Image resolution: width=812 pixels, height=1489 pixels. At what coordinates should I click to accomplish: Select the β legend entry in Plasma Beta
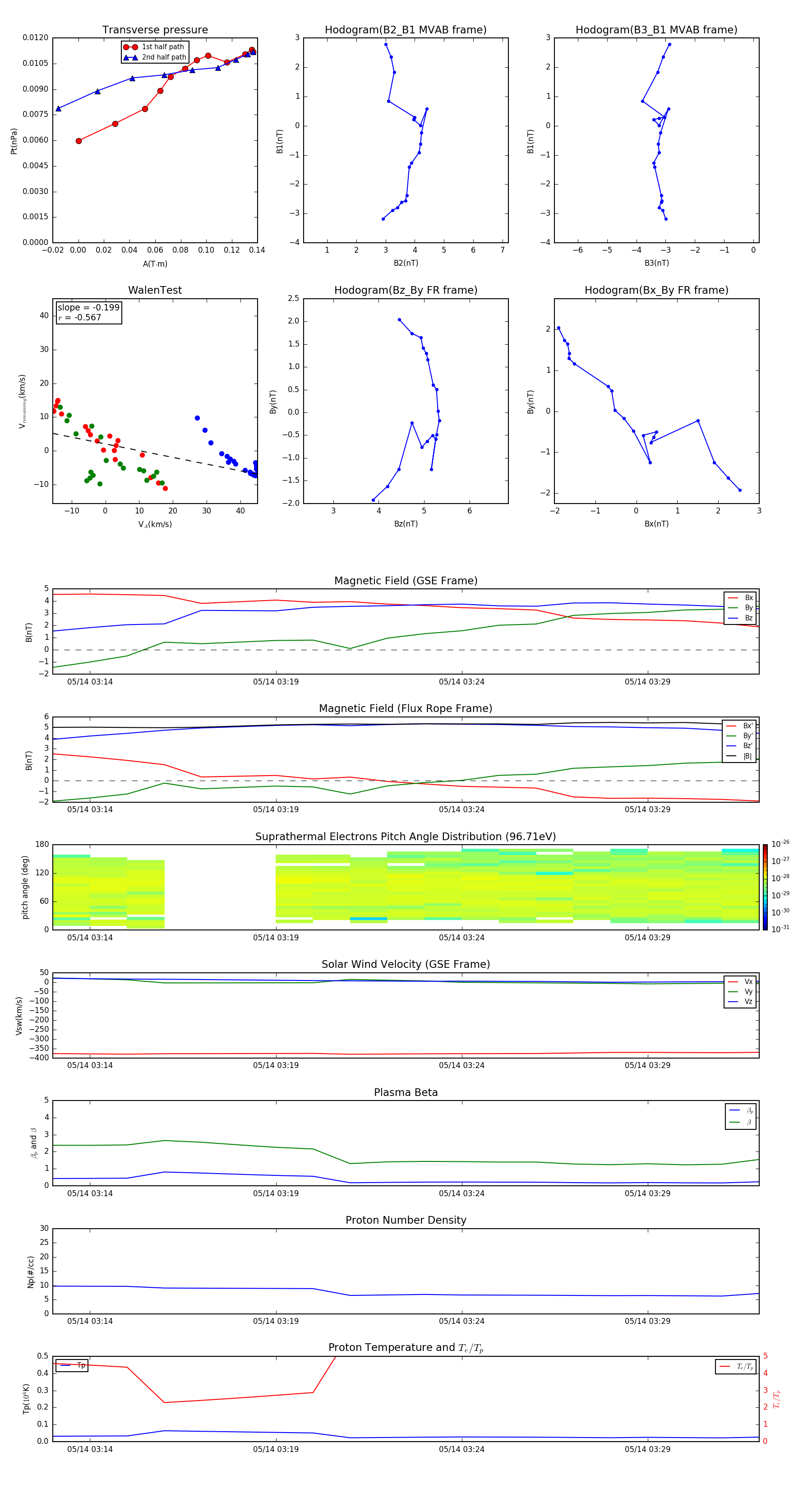741,1122
